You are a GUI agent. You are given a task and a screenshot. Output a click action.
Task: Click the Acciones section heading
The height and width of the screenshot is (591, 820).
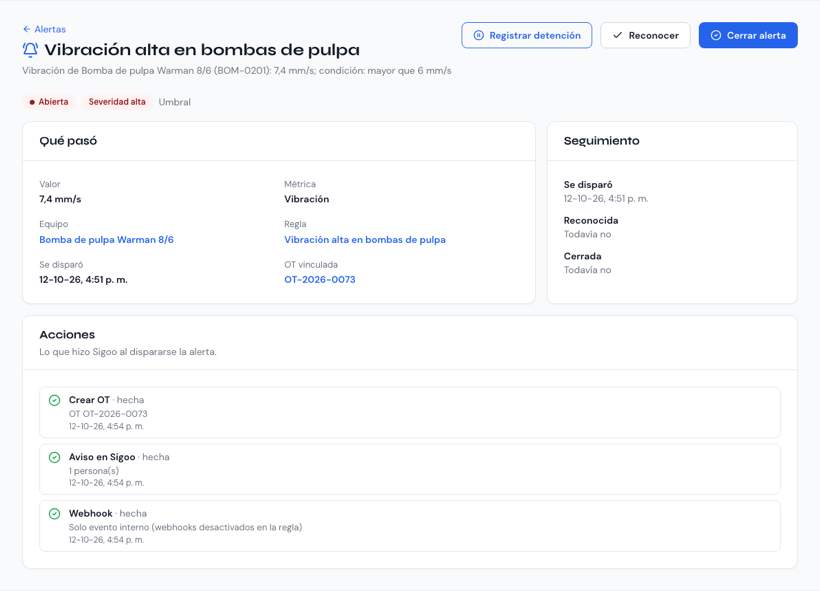(x=67, y=335)
